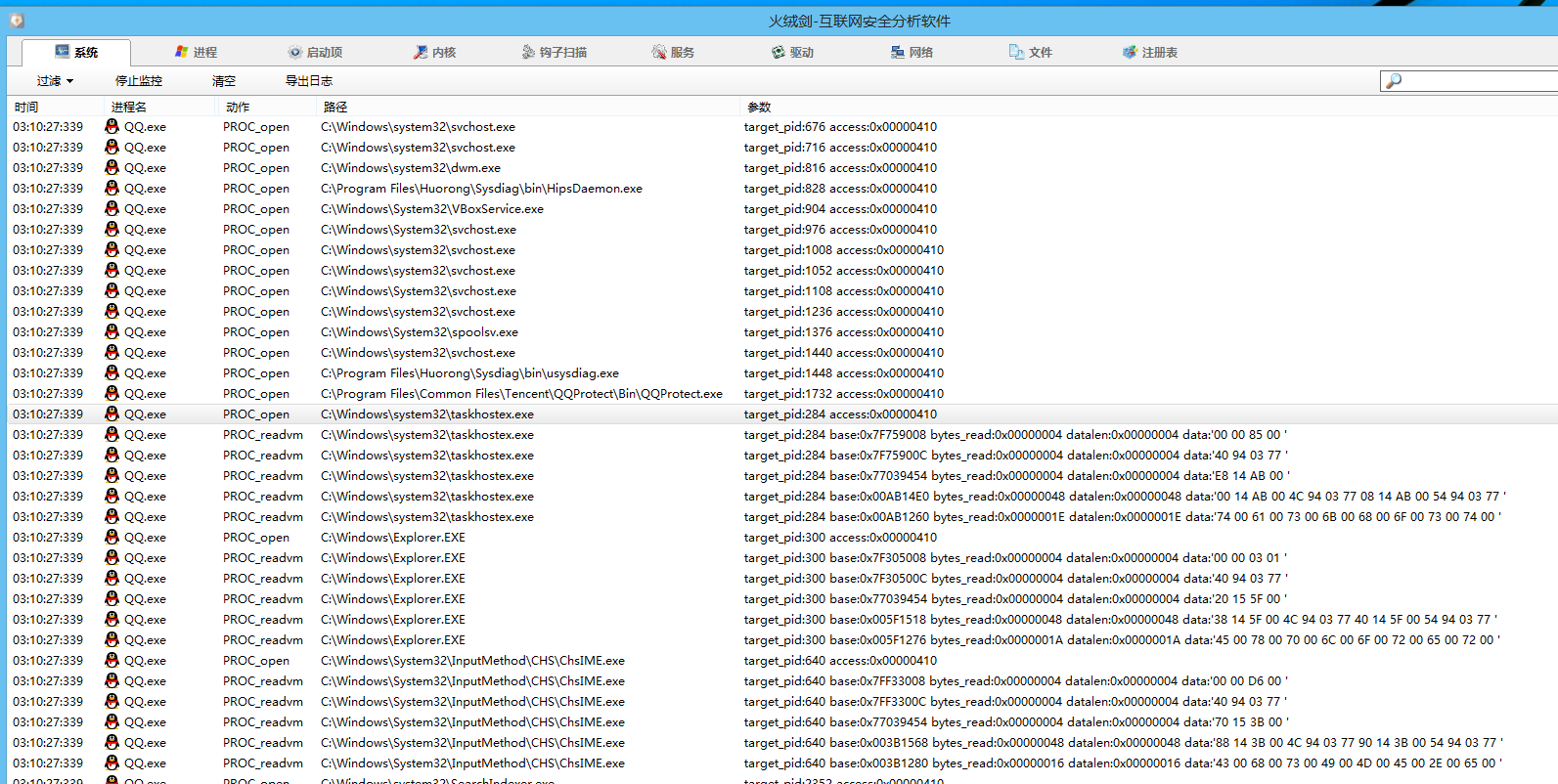Click the magnifier icon in search box
The image size is (1558, 784).
[x=1394, y=81]
